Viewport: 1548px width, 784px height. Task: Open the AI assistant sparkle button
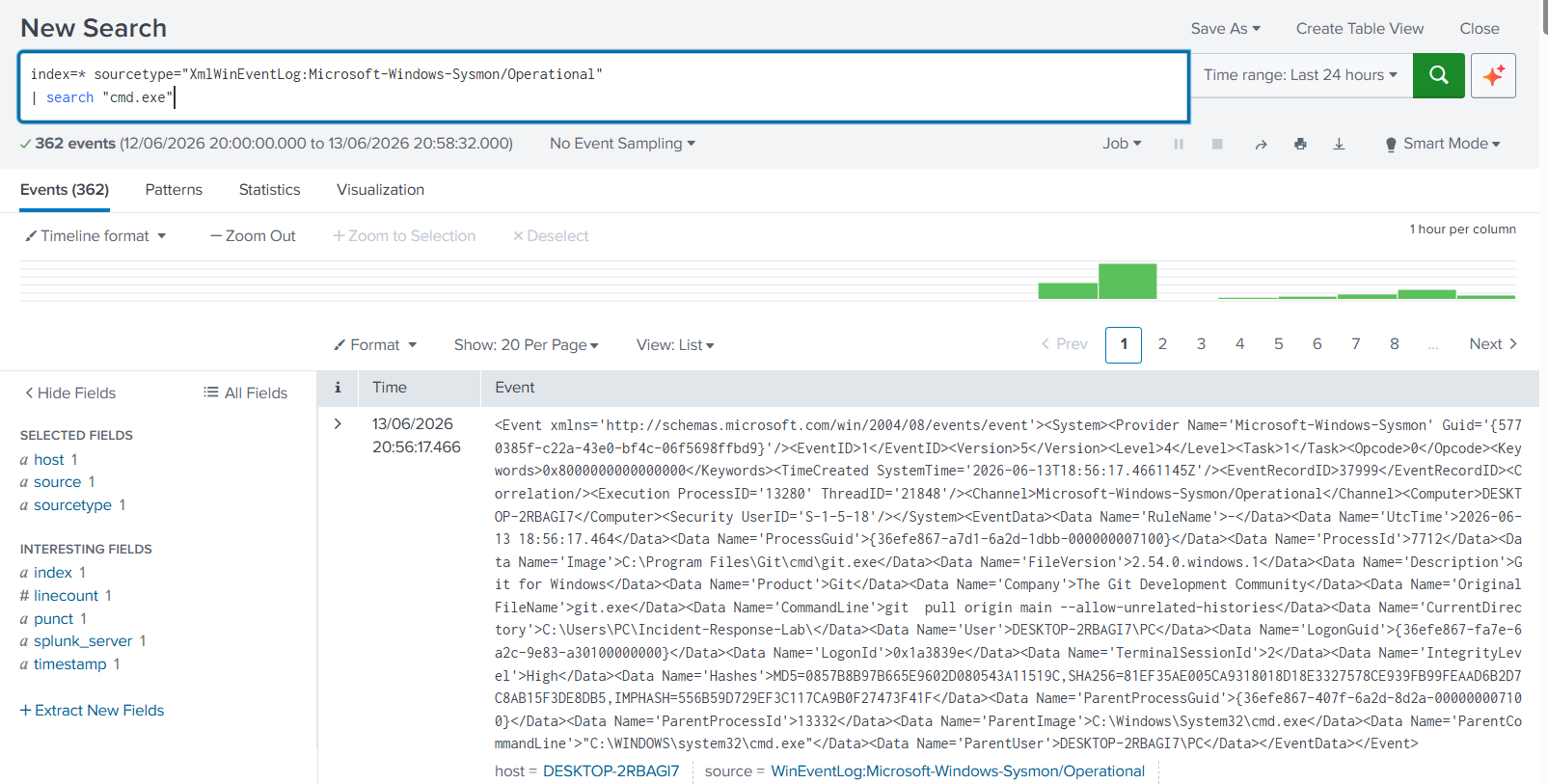click(x=1493, y=75)
